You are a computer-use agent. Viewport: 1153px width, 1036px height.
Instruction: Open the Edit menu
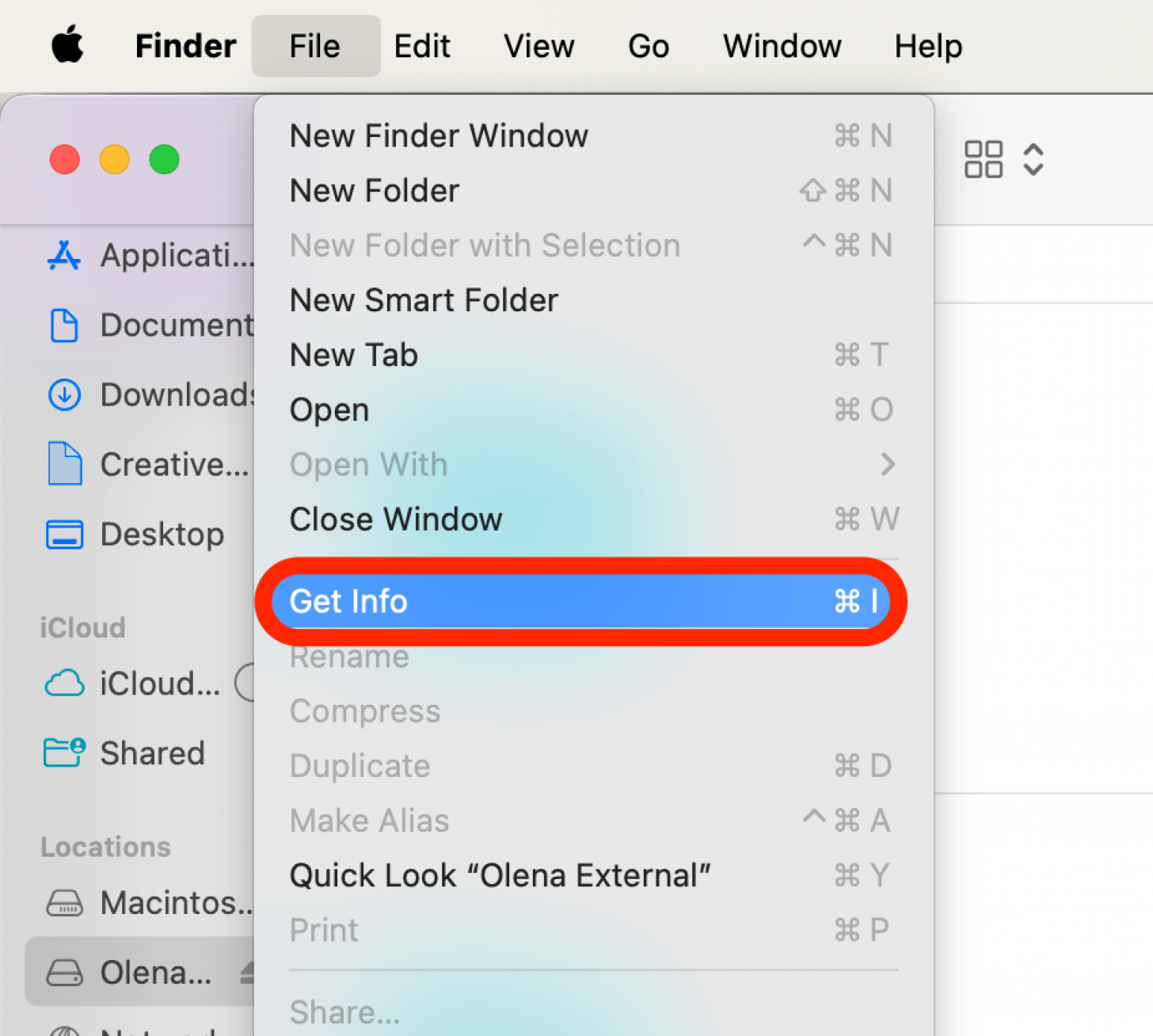[x=422, y=46]
